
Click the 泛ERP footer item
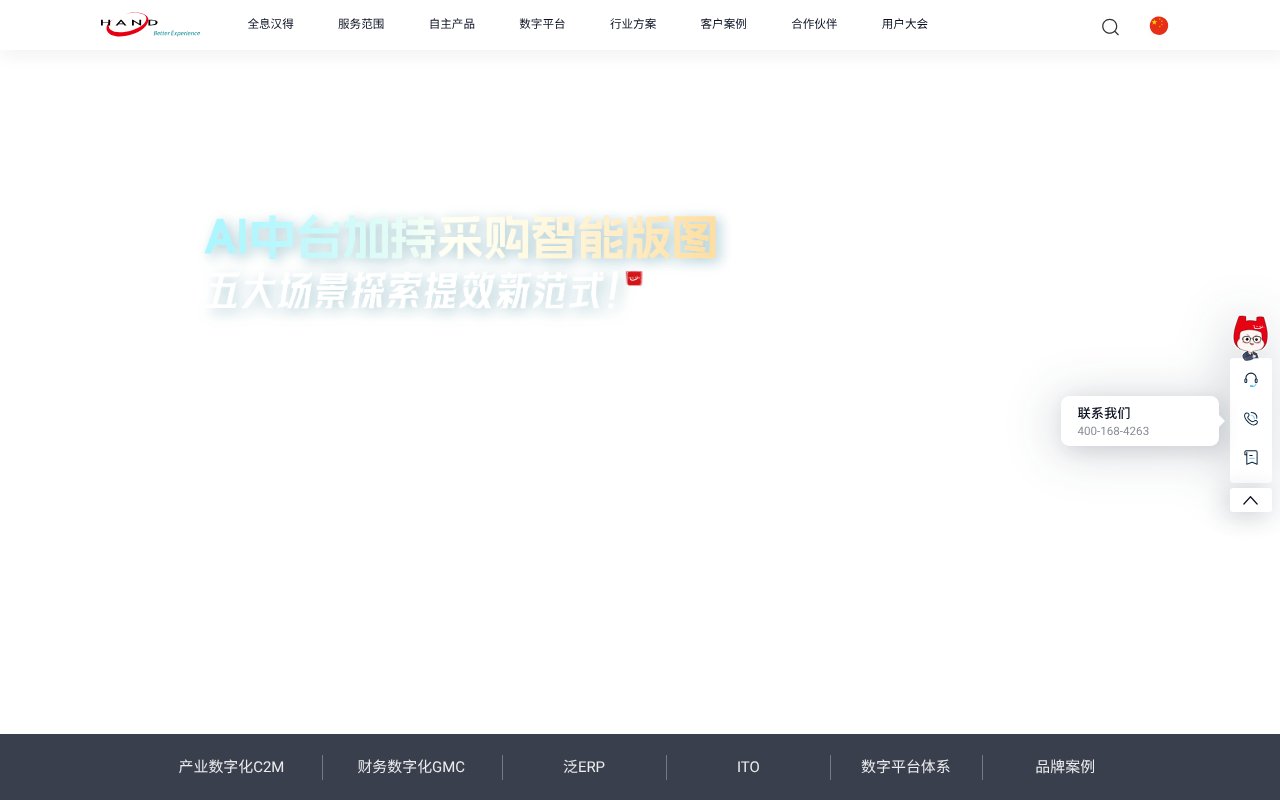click(x=584, y=767)
